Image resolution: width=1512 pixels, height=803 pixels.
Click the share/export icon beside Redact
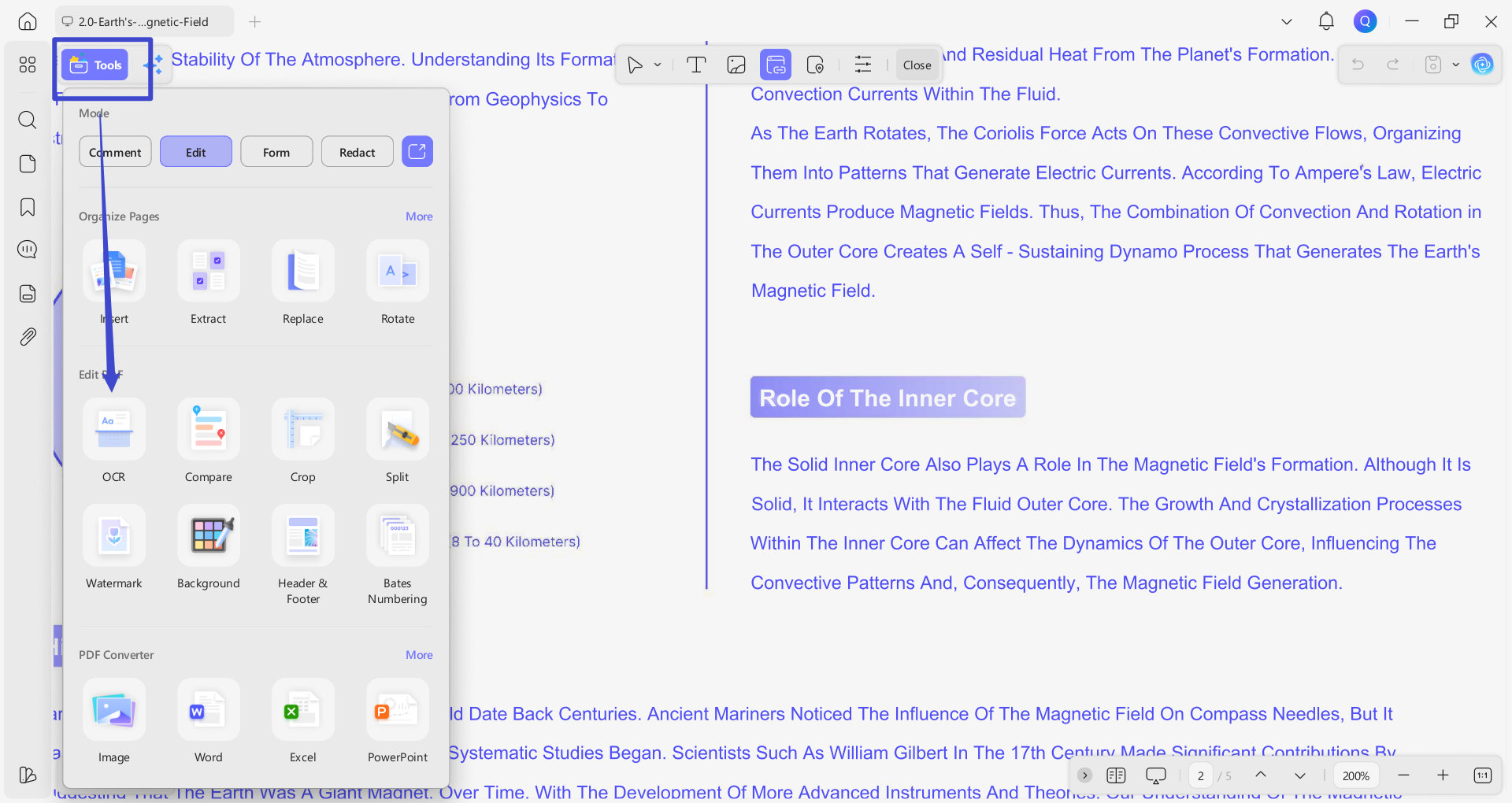(417, 151)
